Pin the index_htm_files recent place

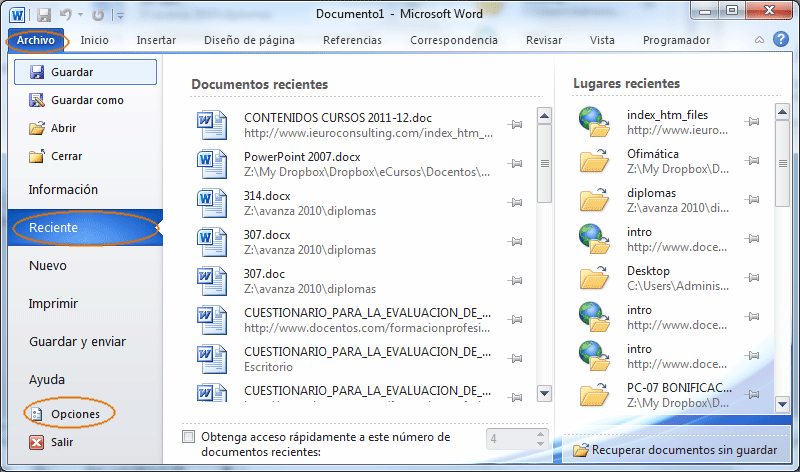[x=752, y=121]
